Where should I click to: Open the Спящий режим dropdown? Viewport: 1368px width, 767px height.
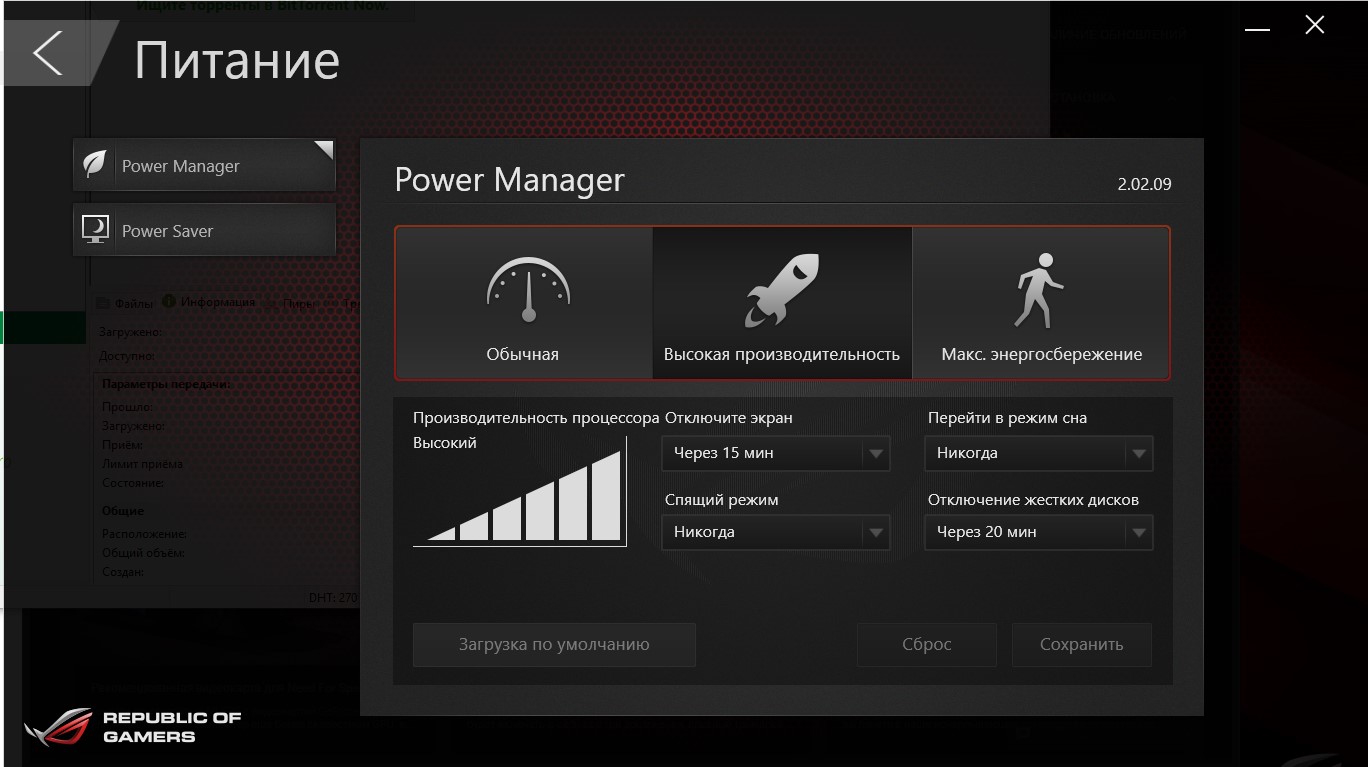(775, 532)
